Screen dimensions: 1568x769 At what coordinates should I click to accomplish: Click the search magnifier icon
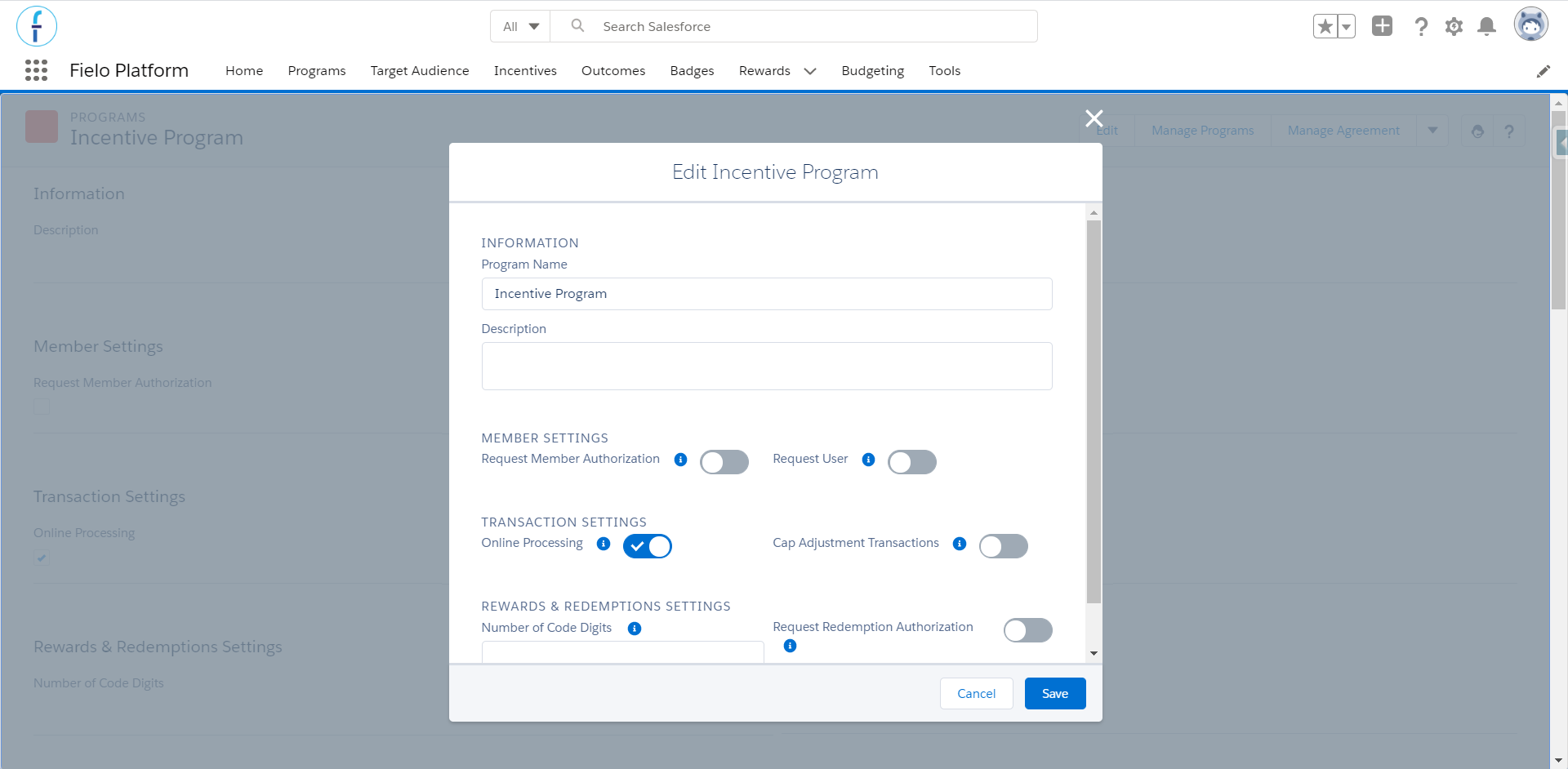click(x=577, y=25)
